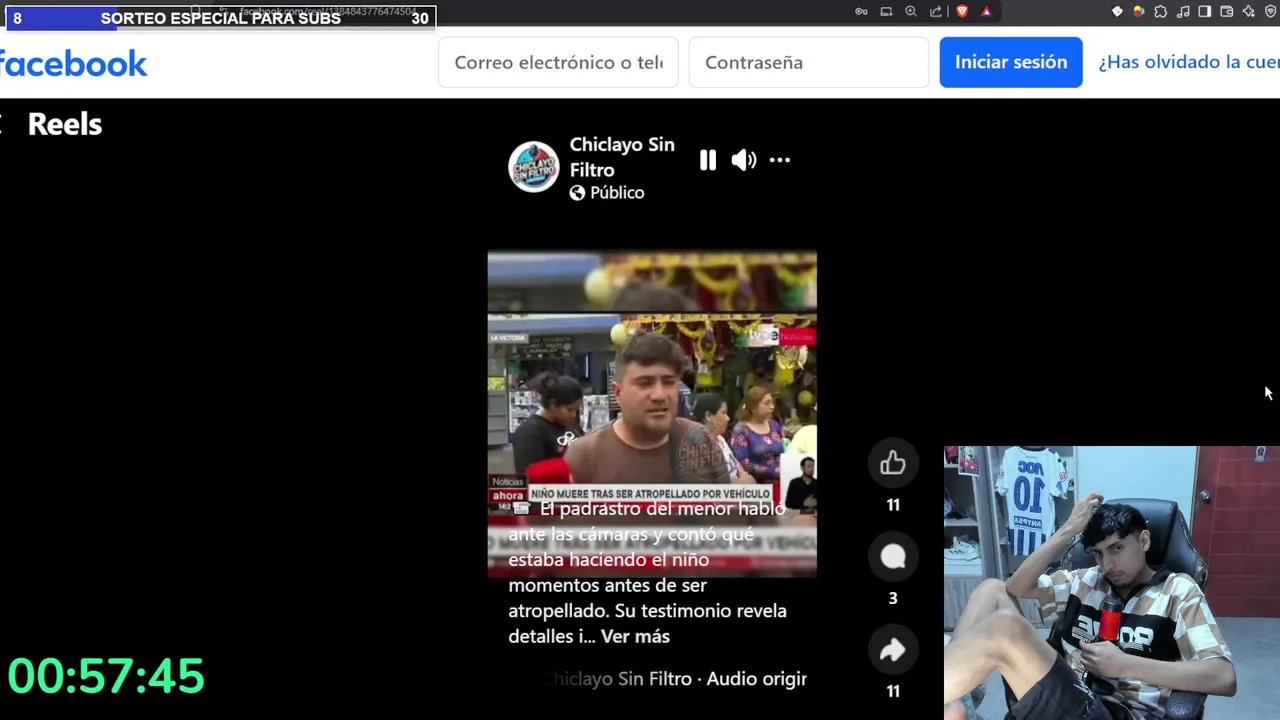Expand caption with Ver más

pos(635,636)
